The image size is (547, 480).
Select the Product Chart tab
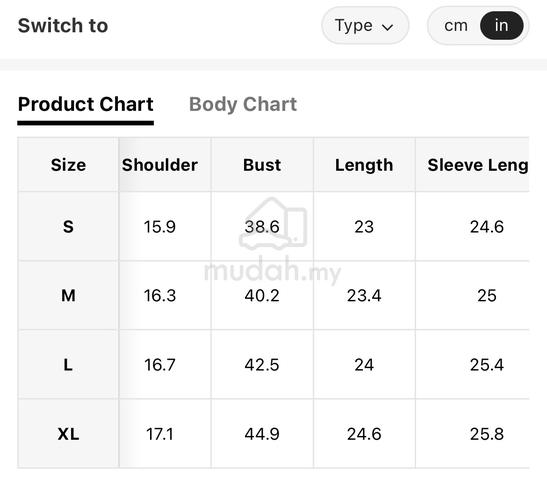[x=85, y=104]
